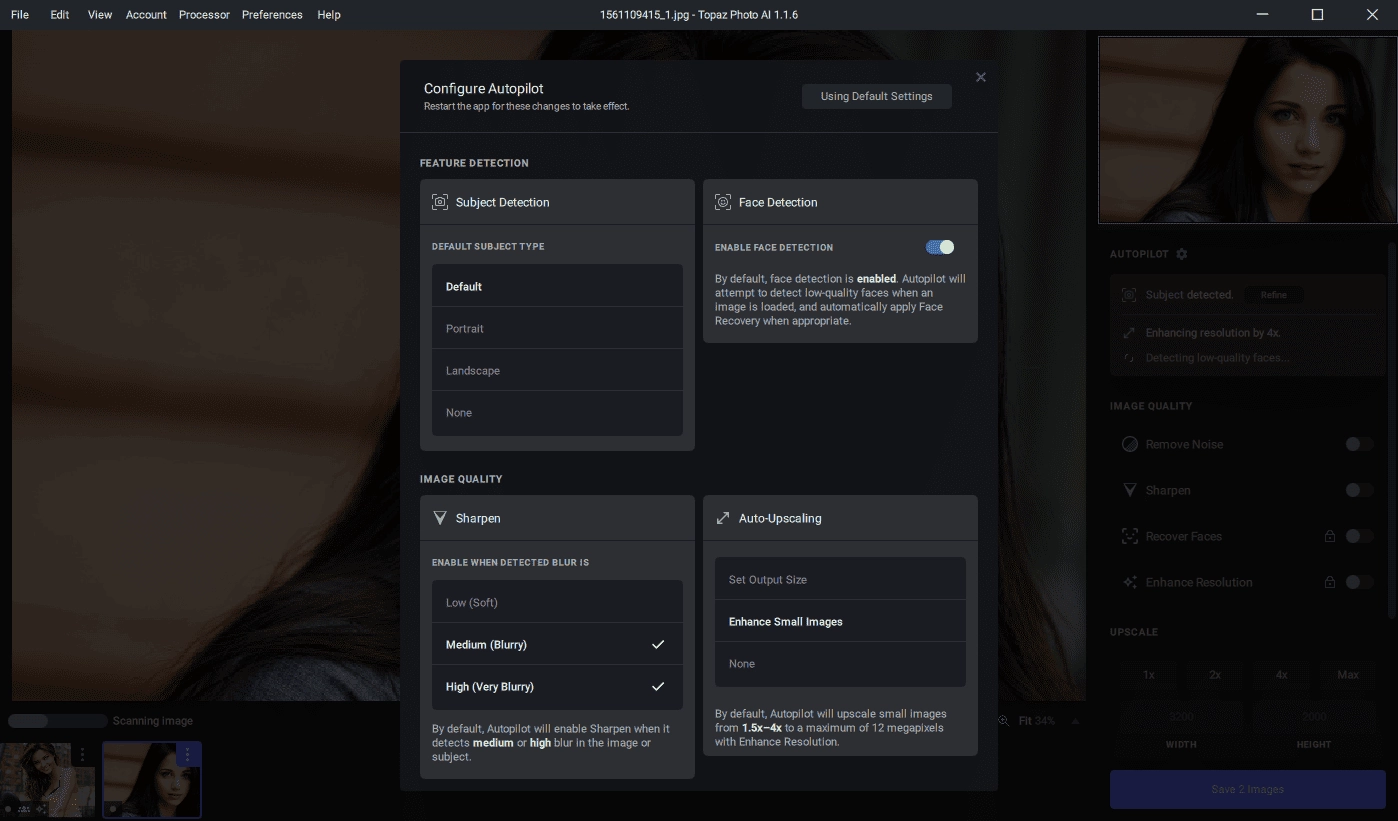Open Autopilot settings gear icon
Screen dimensions: 1398x821
tap(1182, 254)
